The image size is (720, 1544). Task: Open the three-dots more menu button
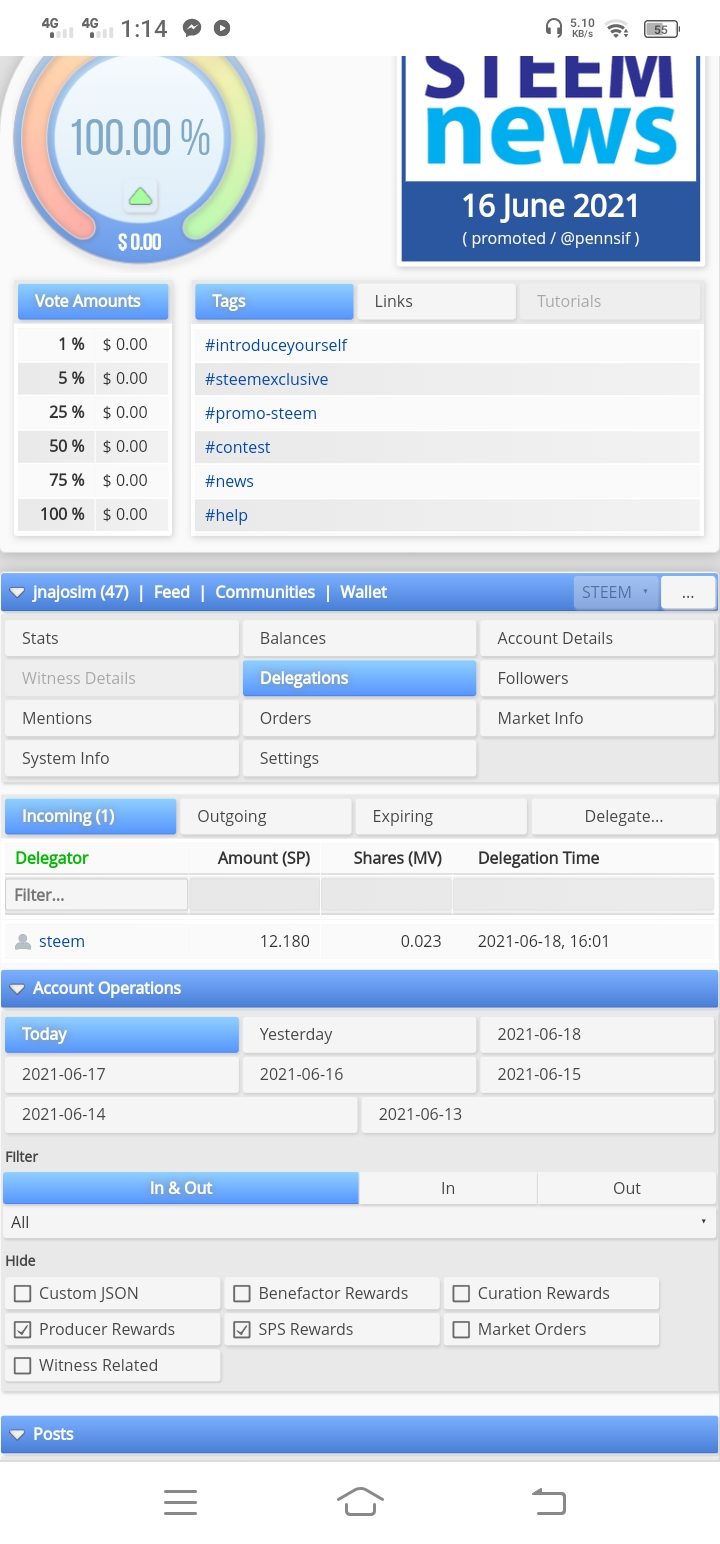688,592
